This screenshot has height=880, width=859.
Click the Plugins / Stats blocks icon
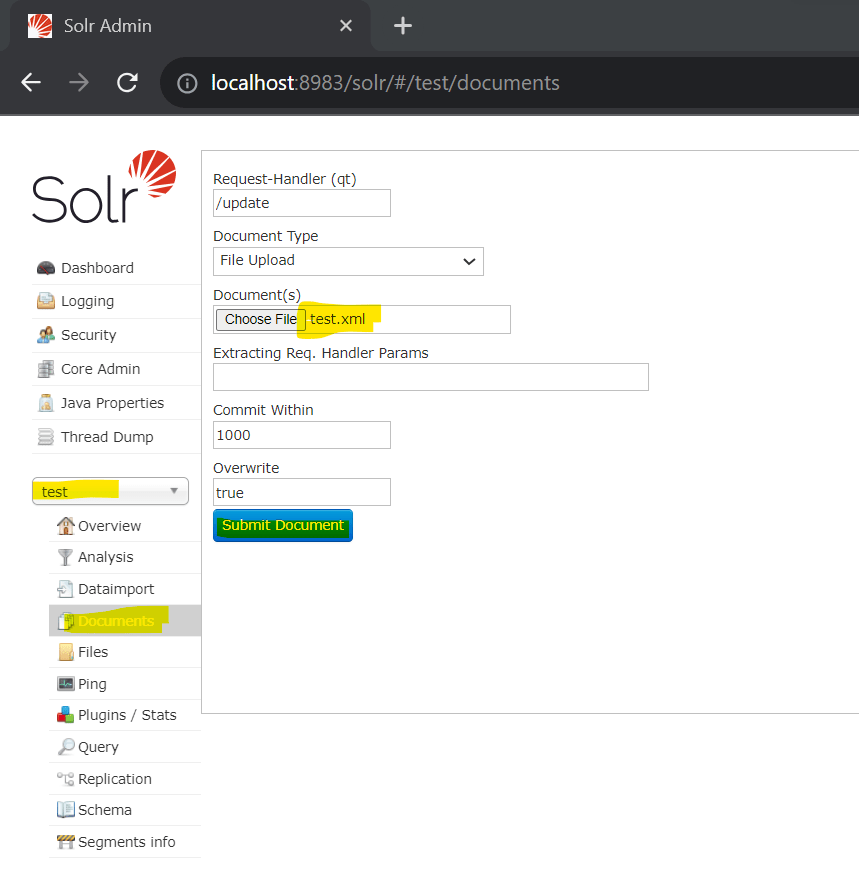[66, 715]
